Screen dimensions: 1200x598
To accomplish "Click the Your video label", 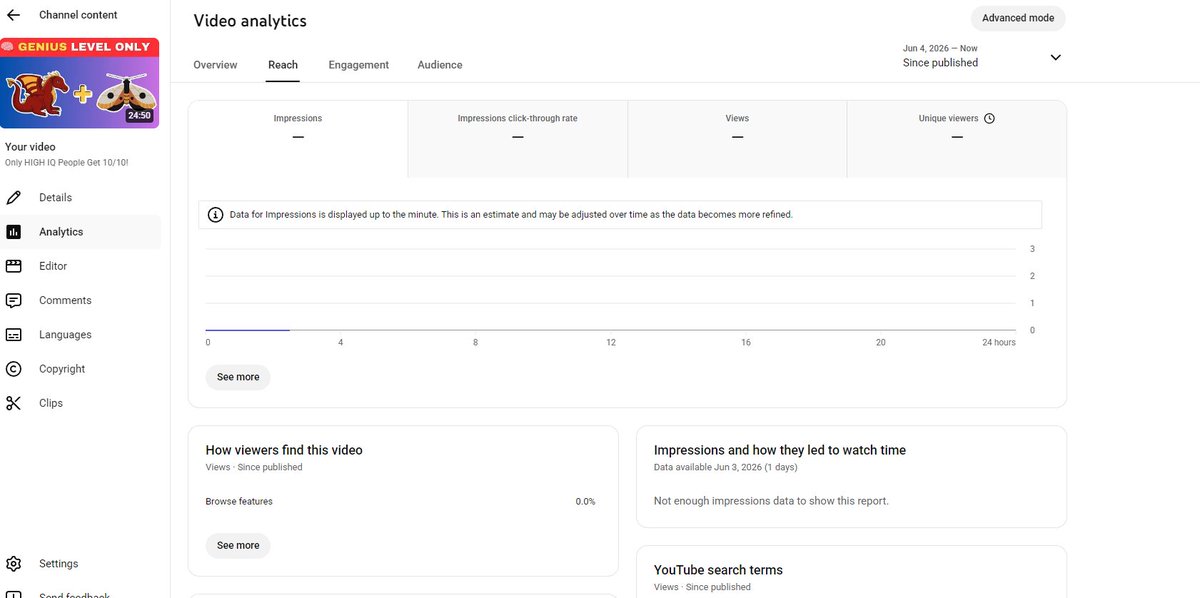I will 30,147.
